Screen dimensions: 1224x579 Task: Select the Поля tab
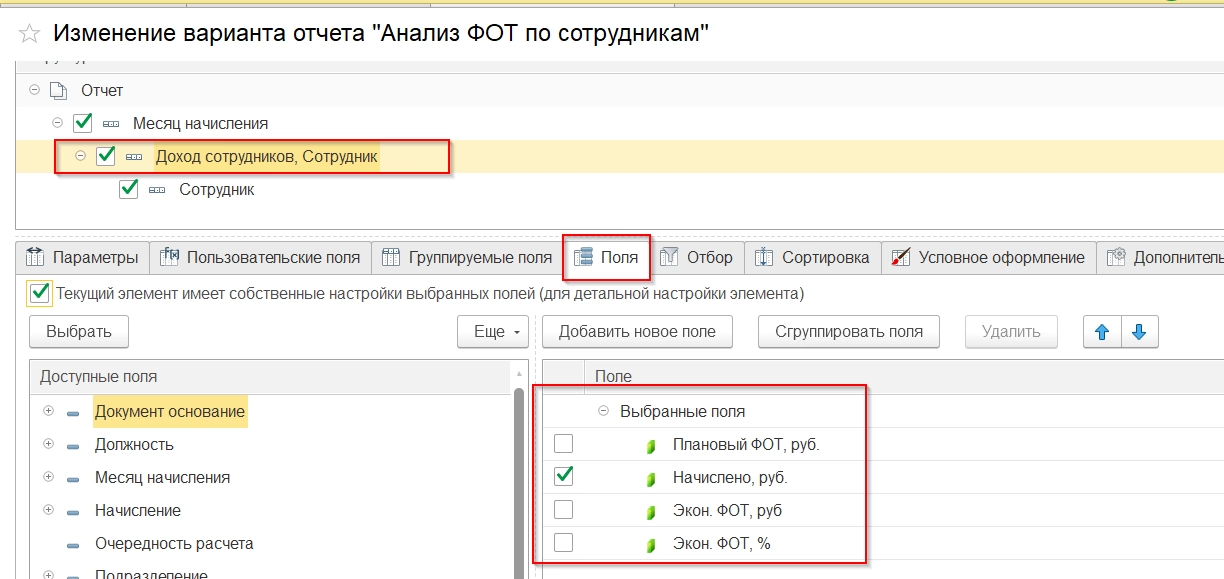point(608,257)
